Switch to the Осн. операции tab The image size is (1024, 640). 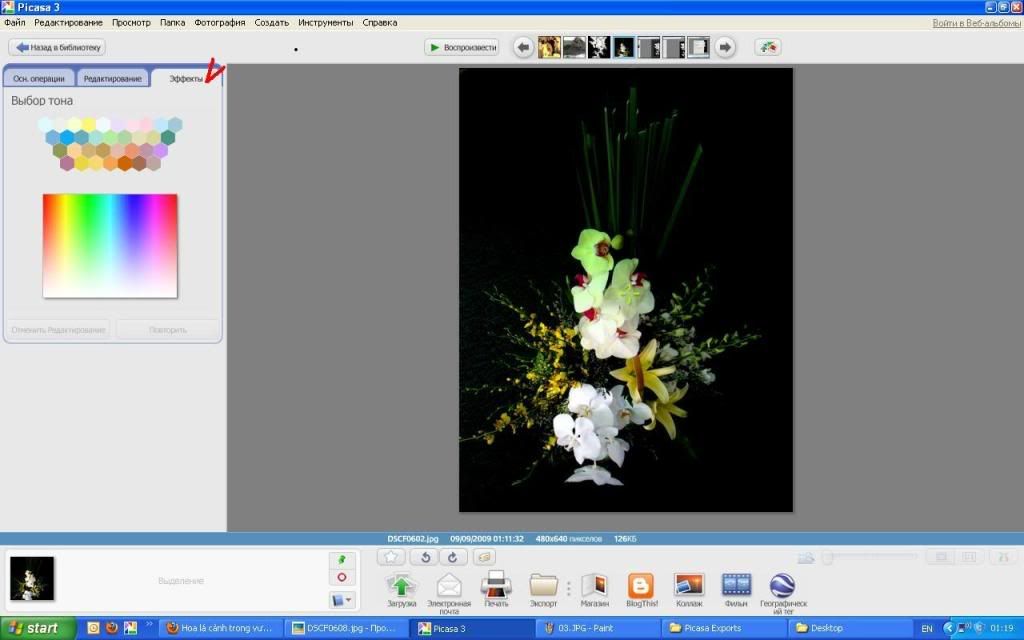coord(39,78)
